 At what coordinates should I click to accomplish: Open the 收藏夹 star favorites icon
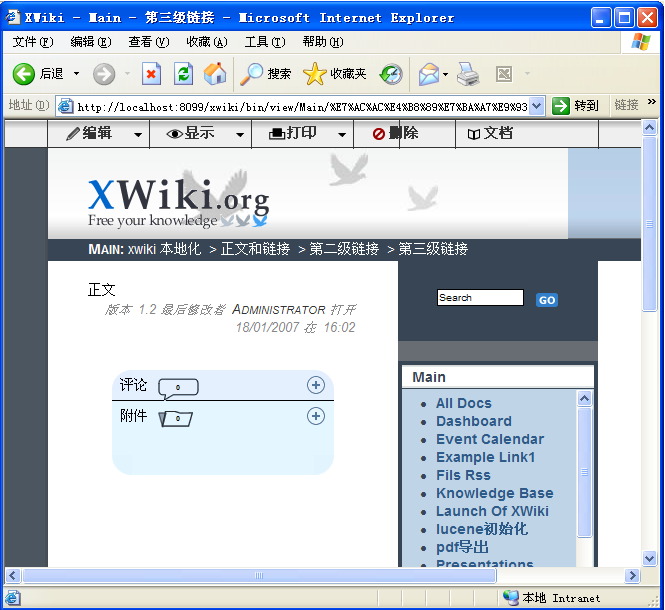click(x=314, y=74)
